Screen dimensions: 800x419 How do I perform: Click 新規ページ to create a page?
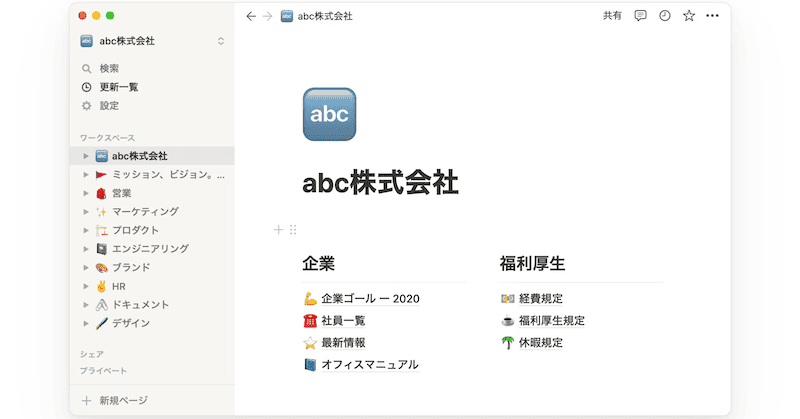[122, 400]
